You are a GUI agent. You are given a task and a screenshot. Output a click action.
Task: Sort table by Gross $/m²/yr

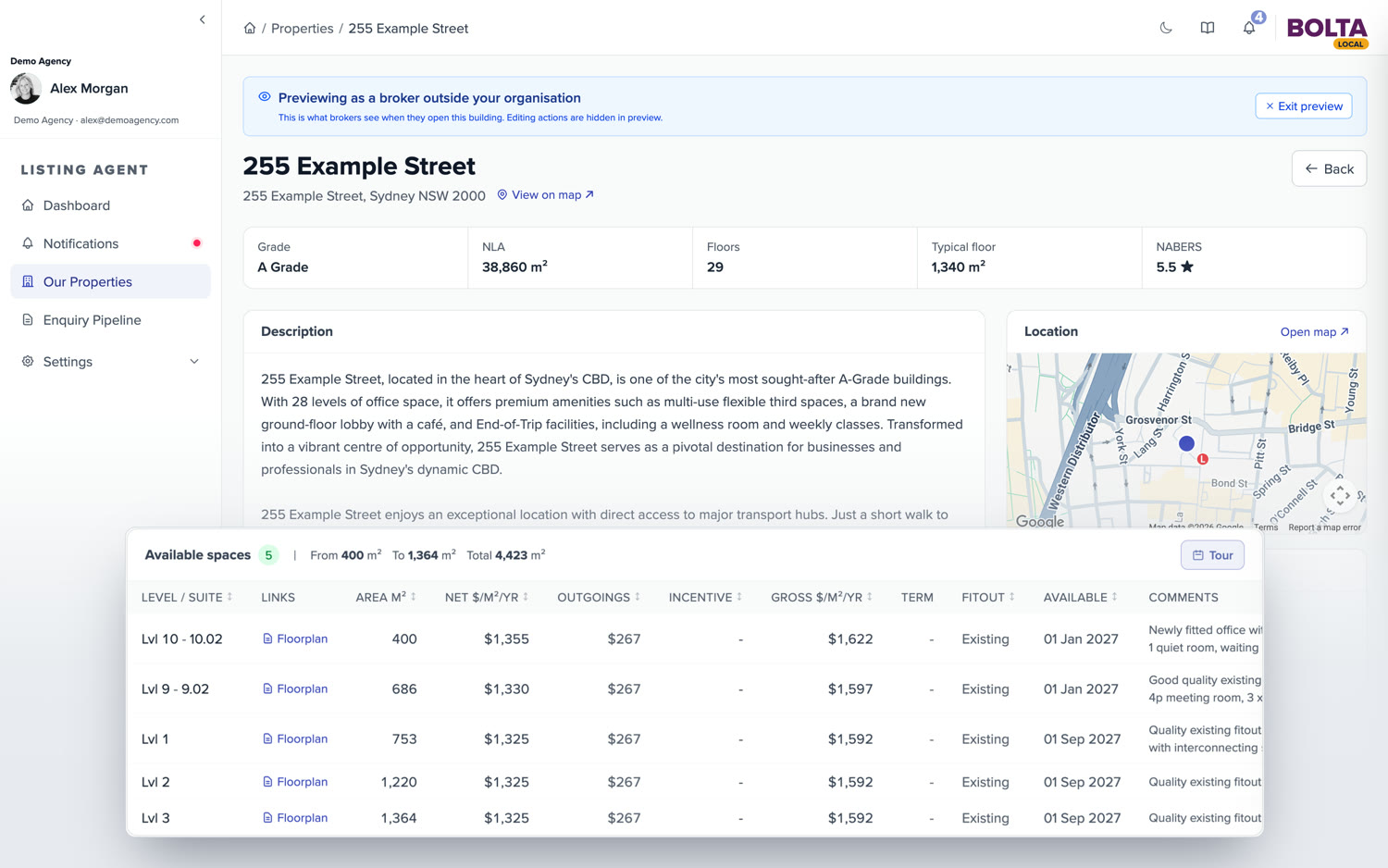(822, 598)
